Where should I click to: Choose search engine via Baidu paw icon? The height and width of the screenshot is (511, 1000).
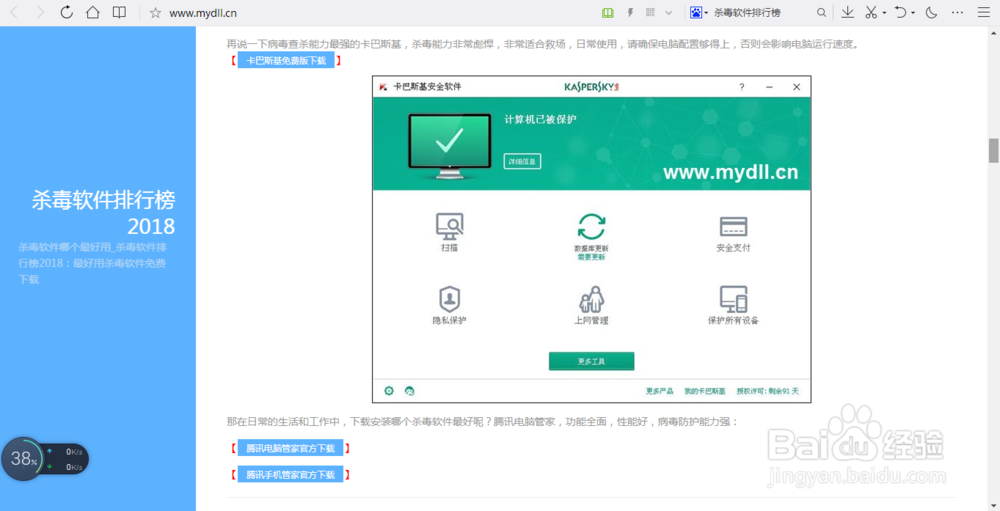696,13
